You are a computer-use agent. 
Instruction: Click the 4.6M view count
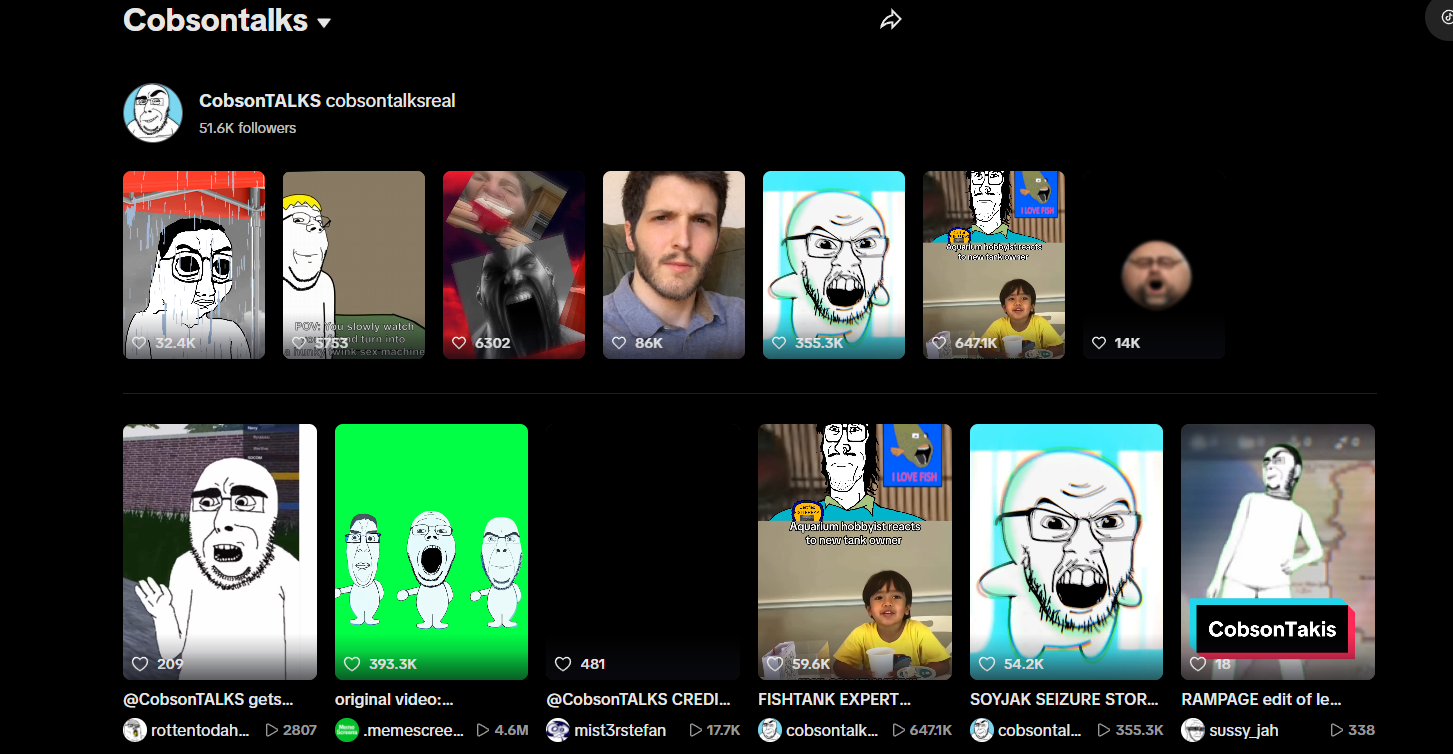coord(511,730)
